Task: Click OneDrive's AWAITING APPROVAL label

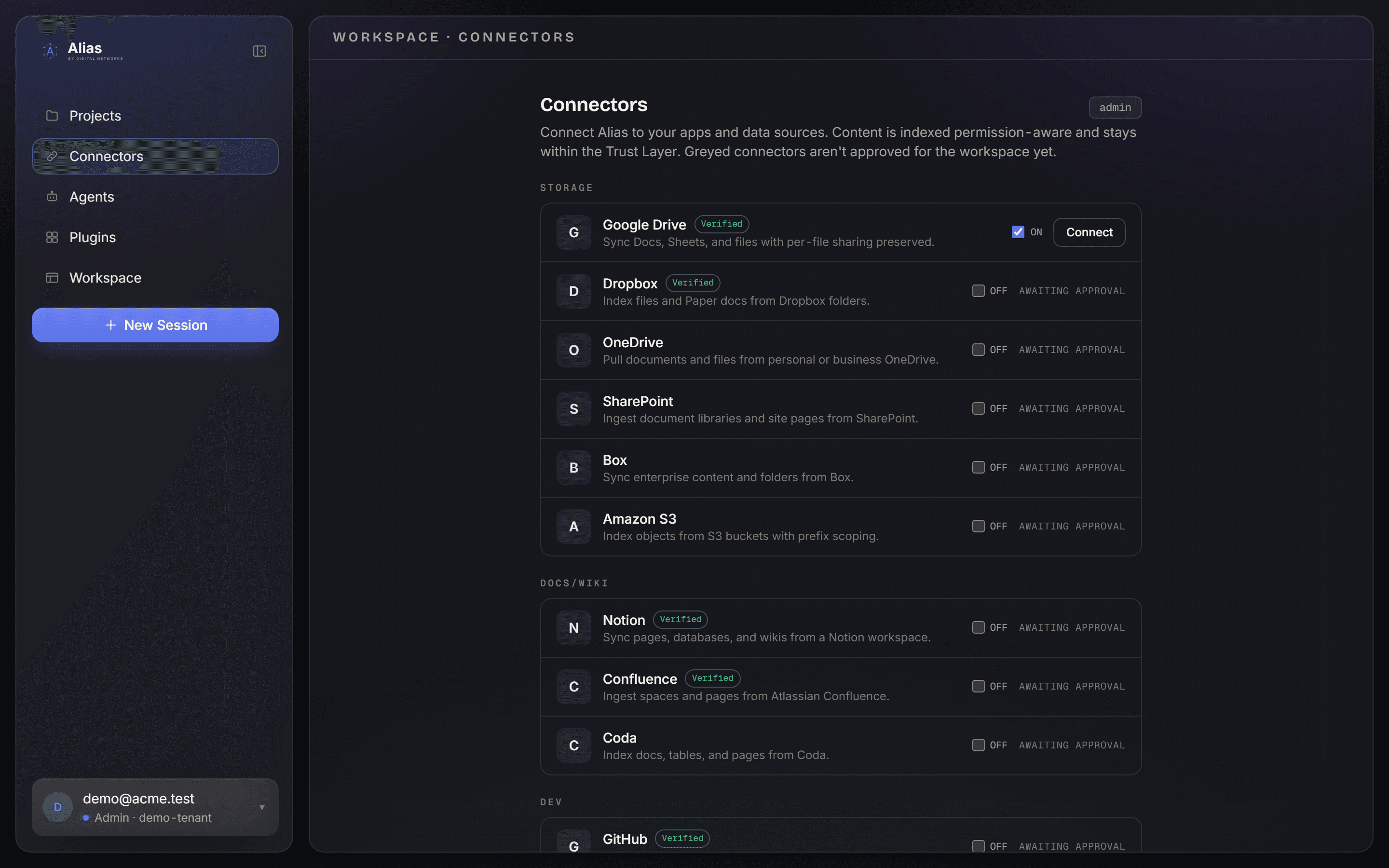Action: (x=1072, y=350)
